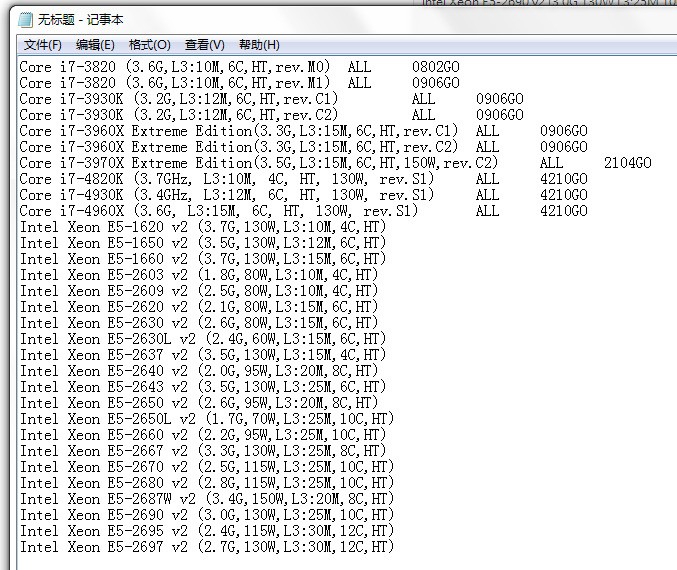The image size is (677, 570).
Task: Click the Intel Xeon E5-2650L v2 line
Action: (x=207, y=418)
